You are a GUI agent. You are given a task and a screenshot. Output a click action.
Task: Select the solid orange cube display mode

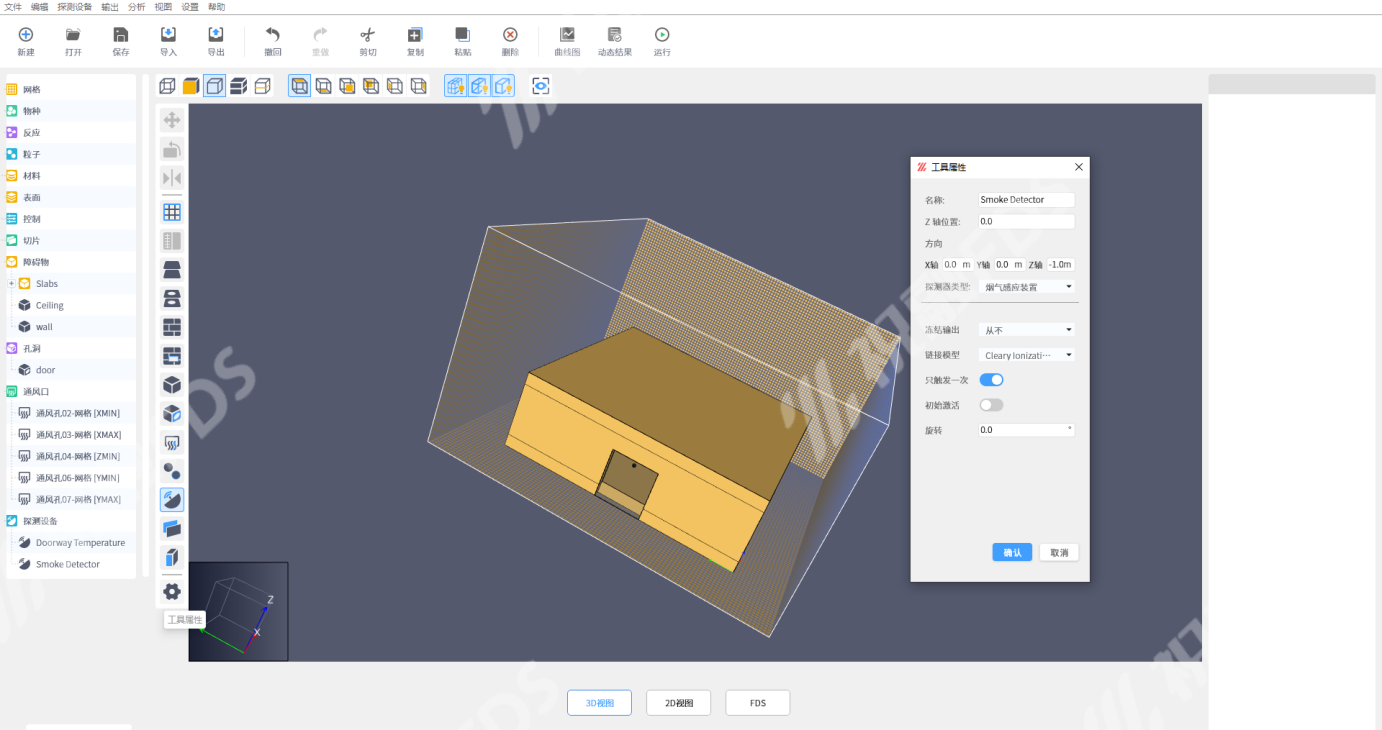190,86
